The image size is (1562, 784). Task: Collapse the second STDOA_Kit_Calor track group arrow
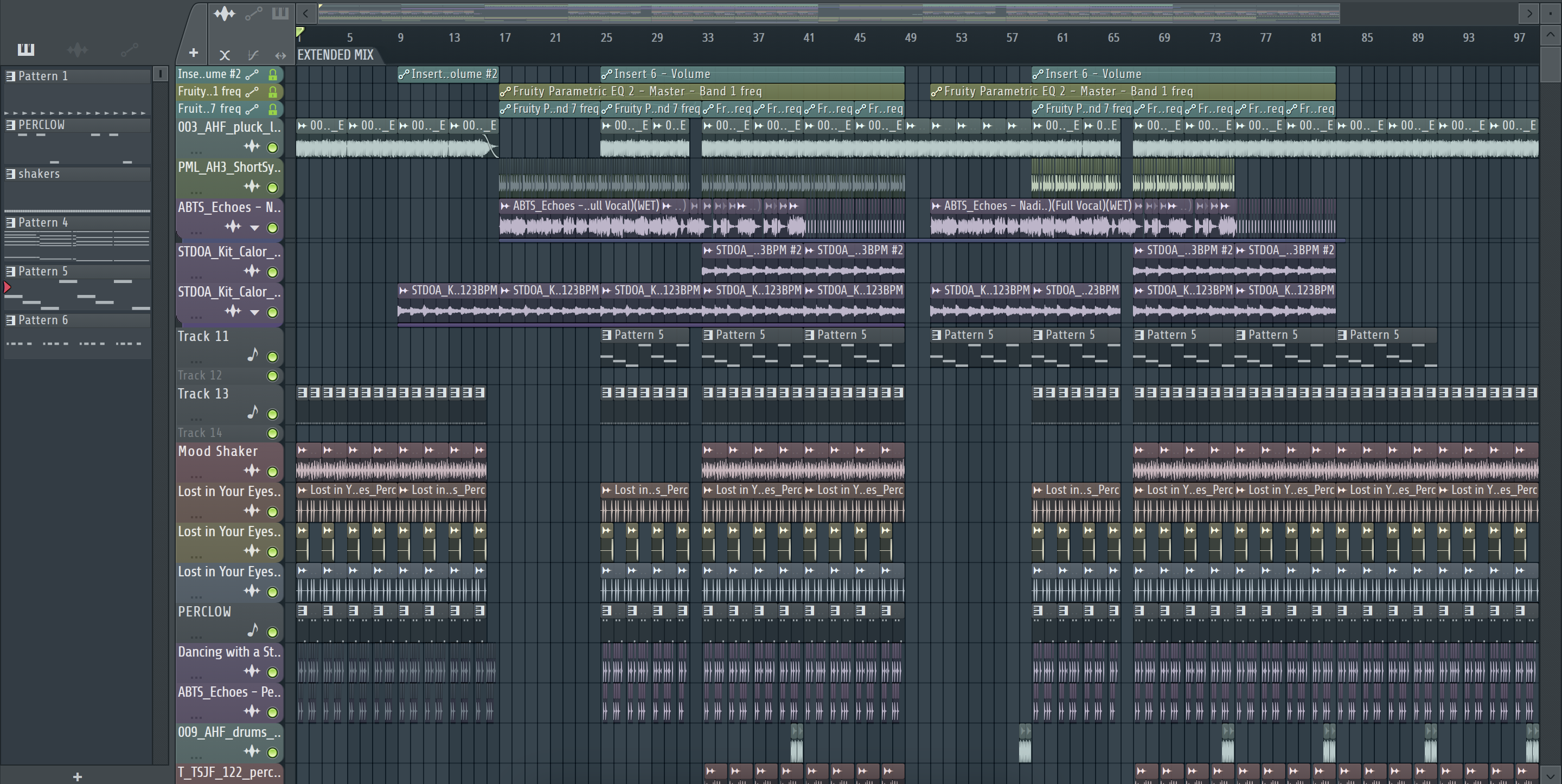point(255,312)
